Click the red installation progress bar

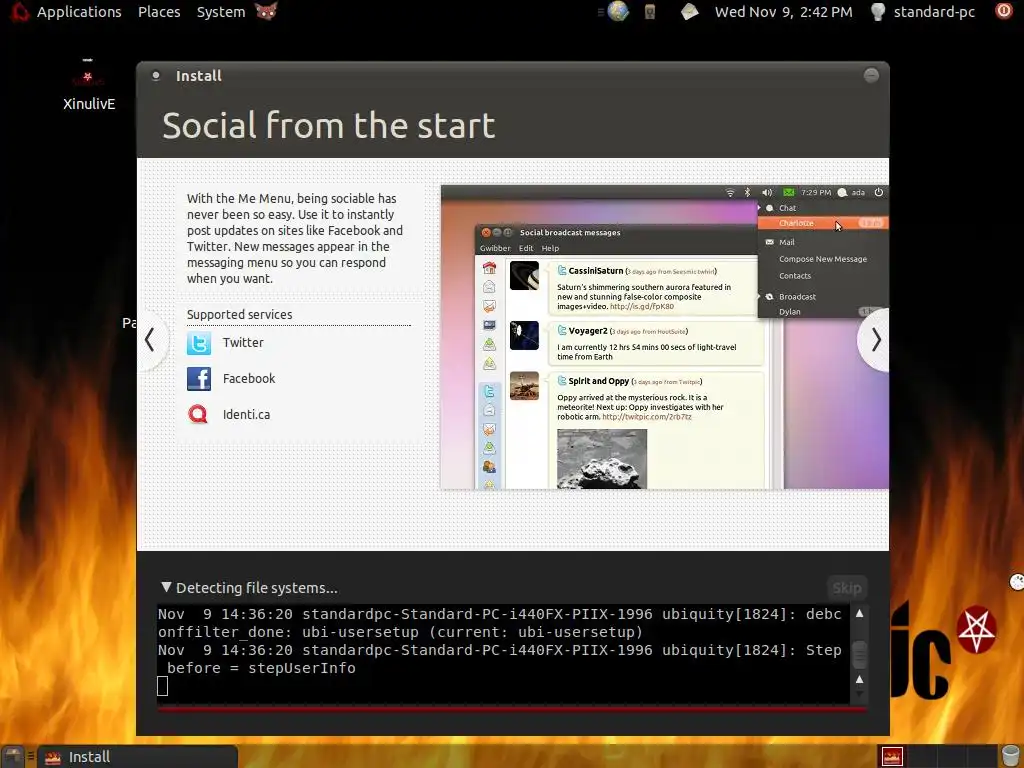click(x=512, y=709)
